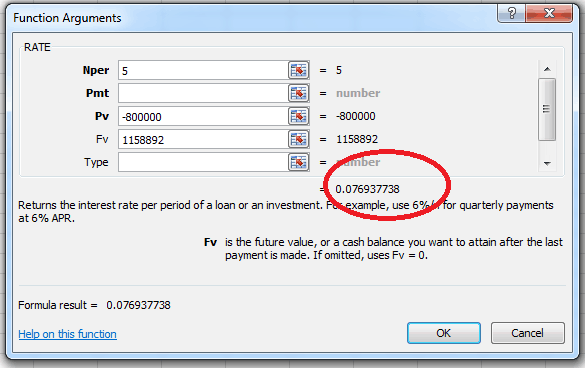Click the Formula result value 0.076937738
The image size is (585, 368).
pyautogui.click(x=138, y=305)
